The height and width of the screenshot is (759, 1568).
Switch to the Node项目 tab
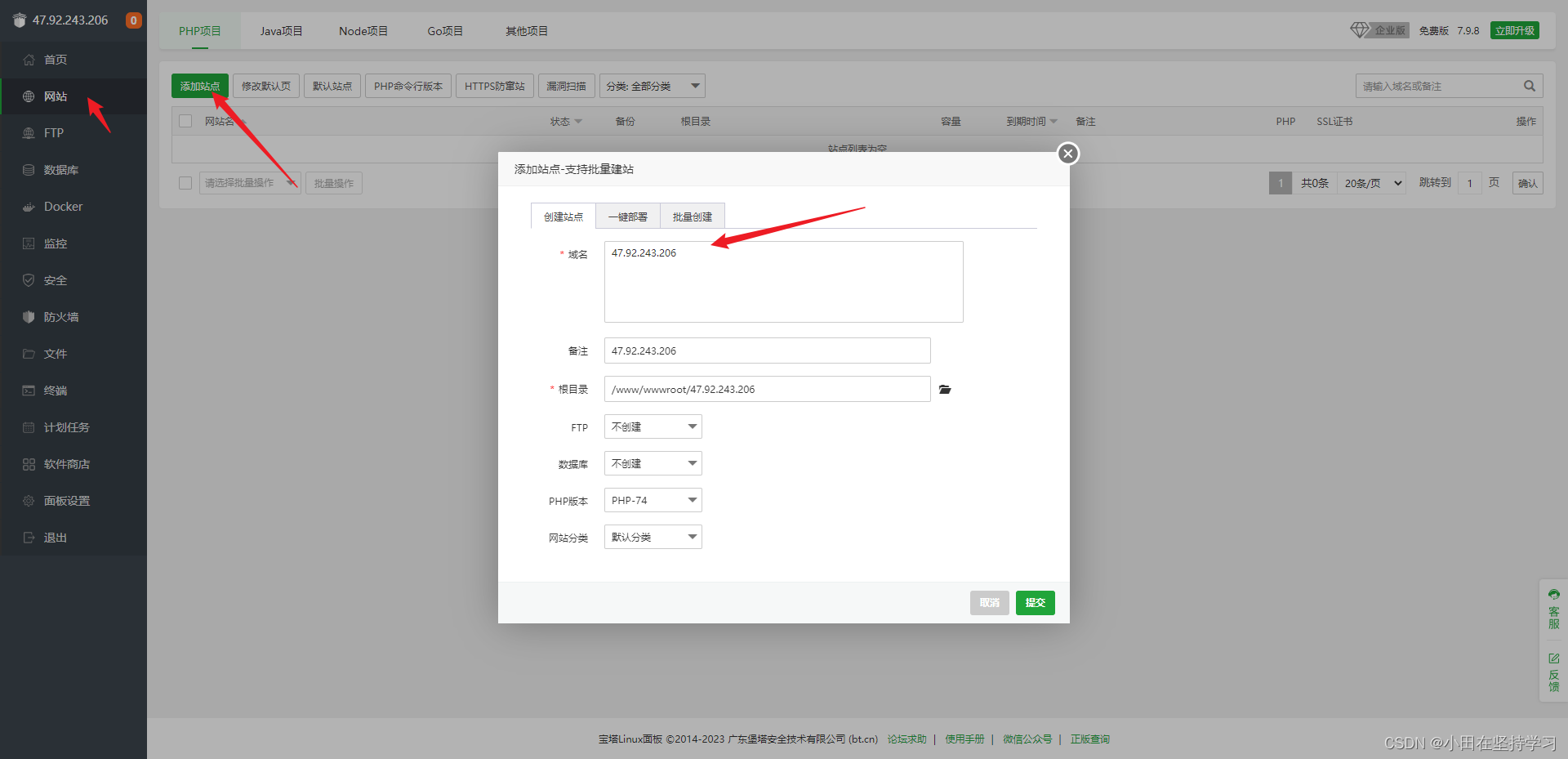(363, 31)
